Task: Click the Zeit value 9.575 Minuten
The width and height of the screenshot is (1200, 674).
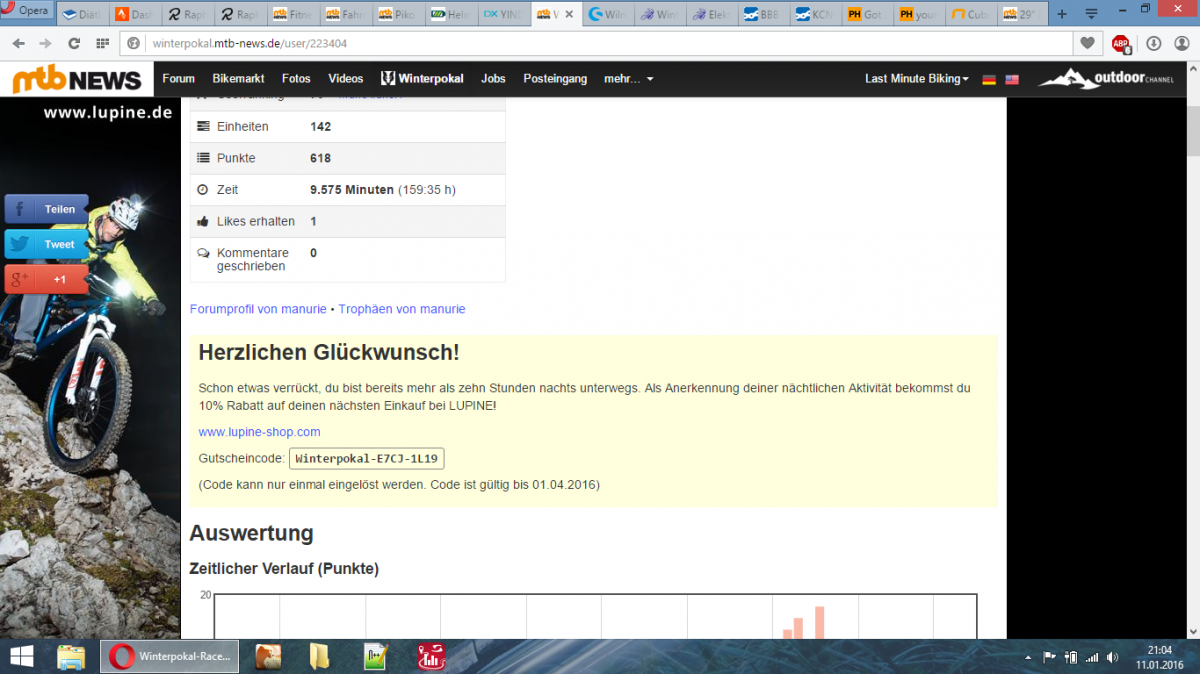Action: point(352,190)
